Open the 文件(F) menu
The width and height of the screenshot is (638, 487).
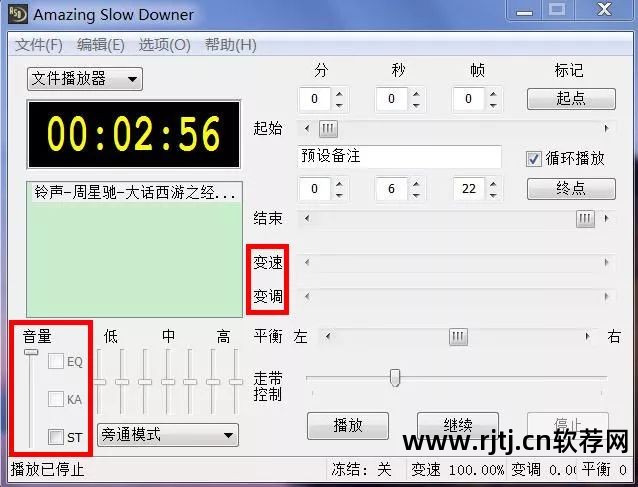(39, 44)
